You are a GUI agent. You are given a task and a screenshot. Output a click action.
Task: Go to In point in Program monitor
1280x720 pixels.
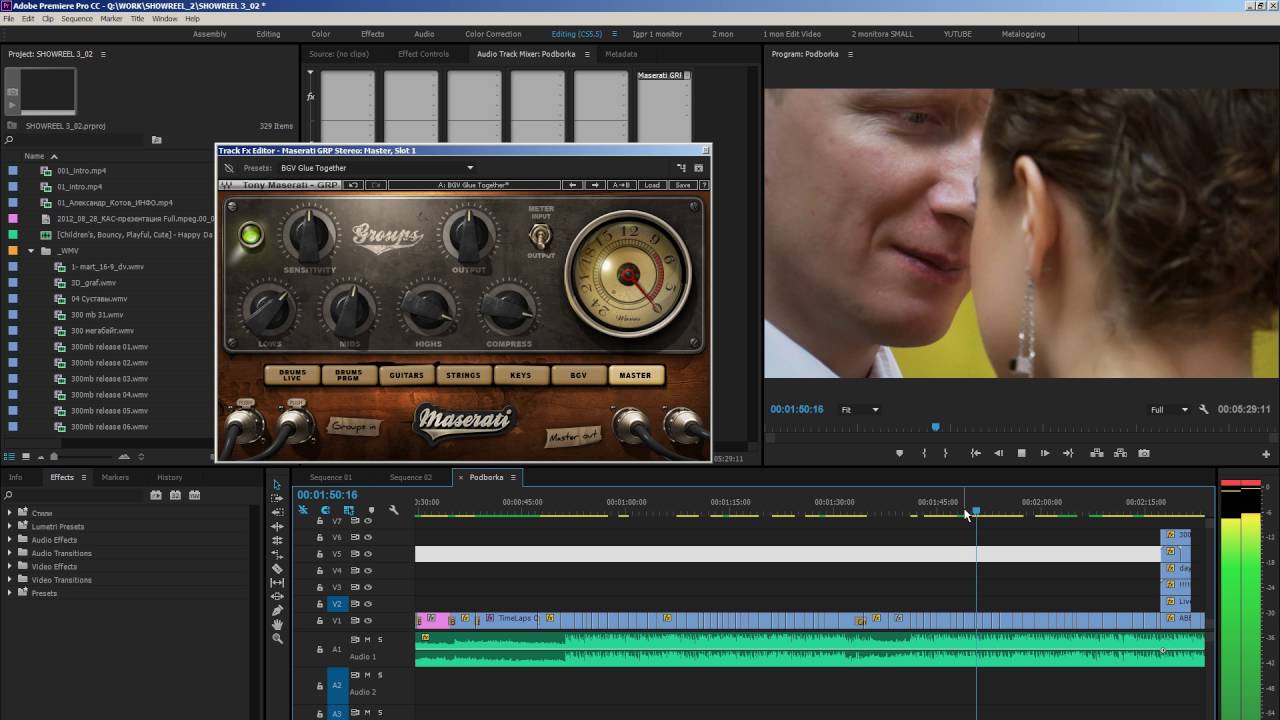(975, 453)
